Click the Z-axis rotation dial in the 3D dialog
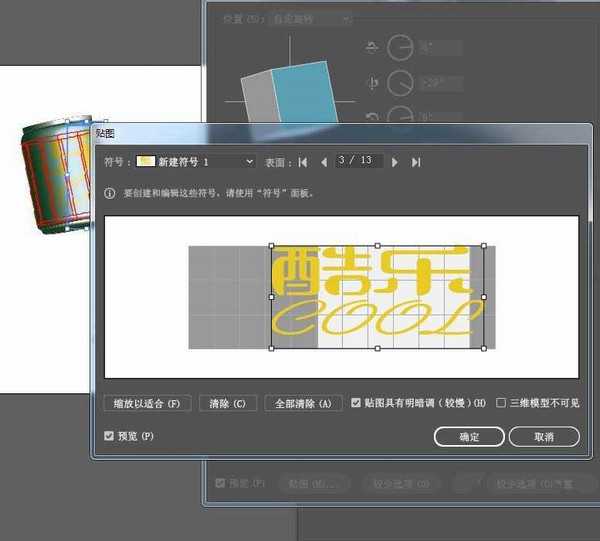Image resolution: width=600 pixels, height=541 pixels. 400,115
